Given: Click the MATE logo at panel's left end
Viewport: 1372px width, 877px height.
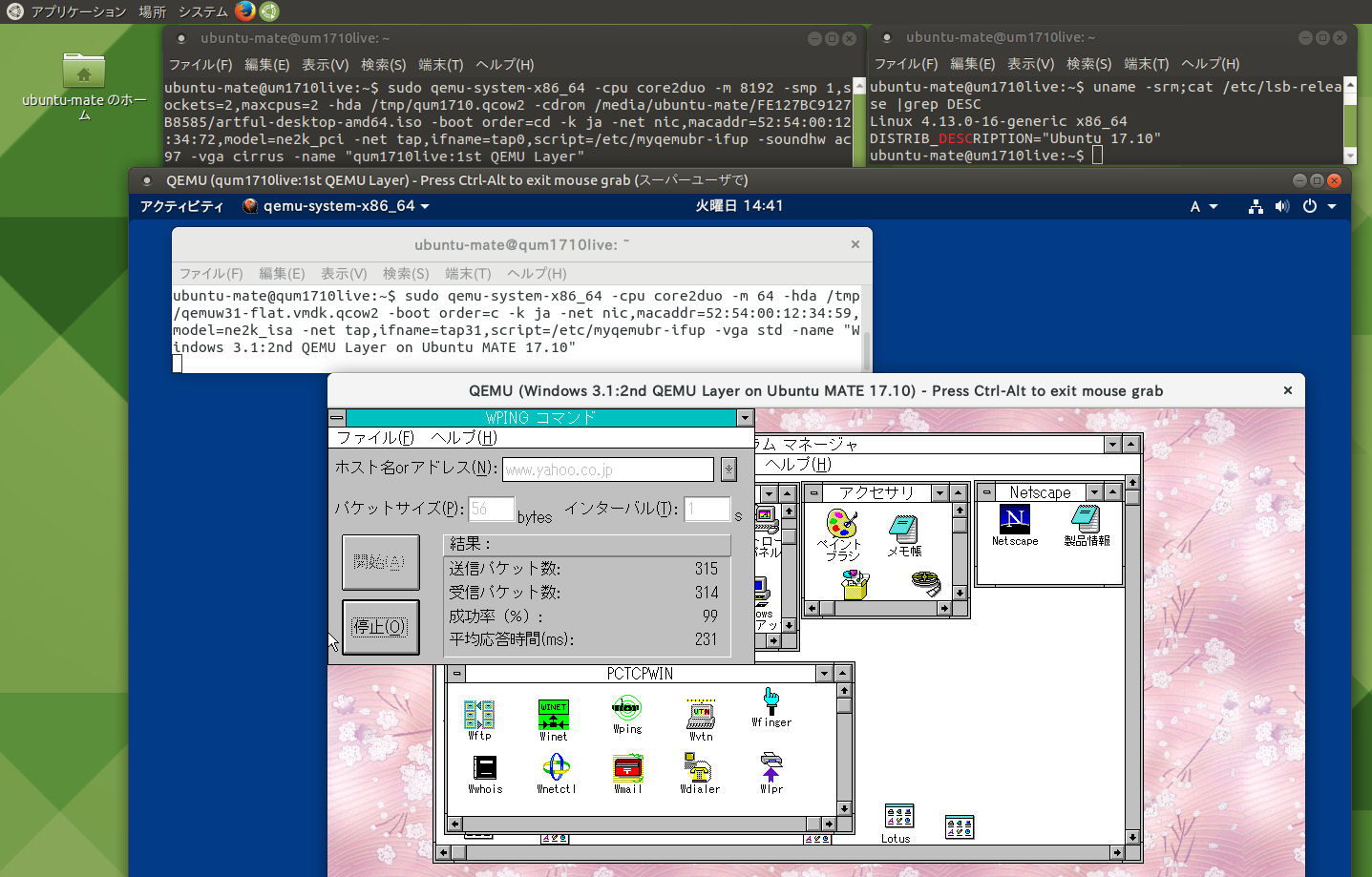Looking at the screenshot, I should pyautogui.click(x=14, y=11).
